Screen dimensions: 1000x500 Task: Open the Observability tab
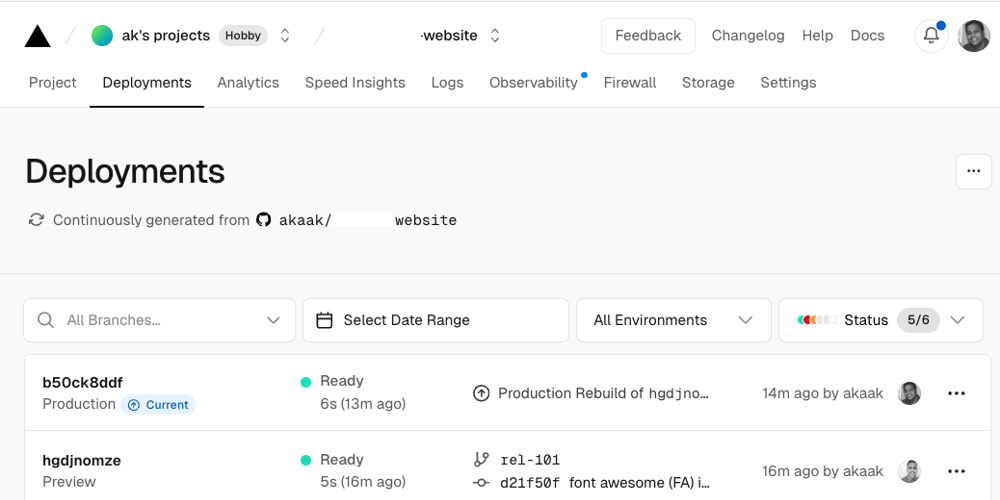tap(533, 83)
